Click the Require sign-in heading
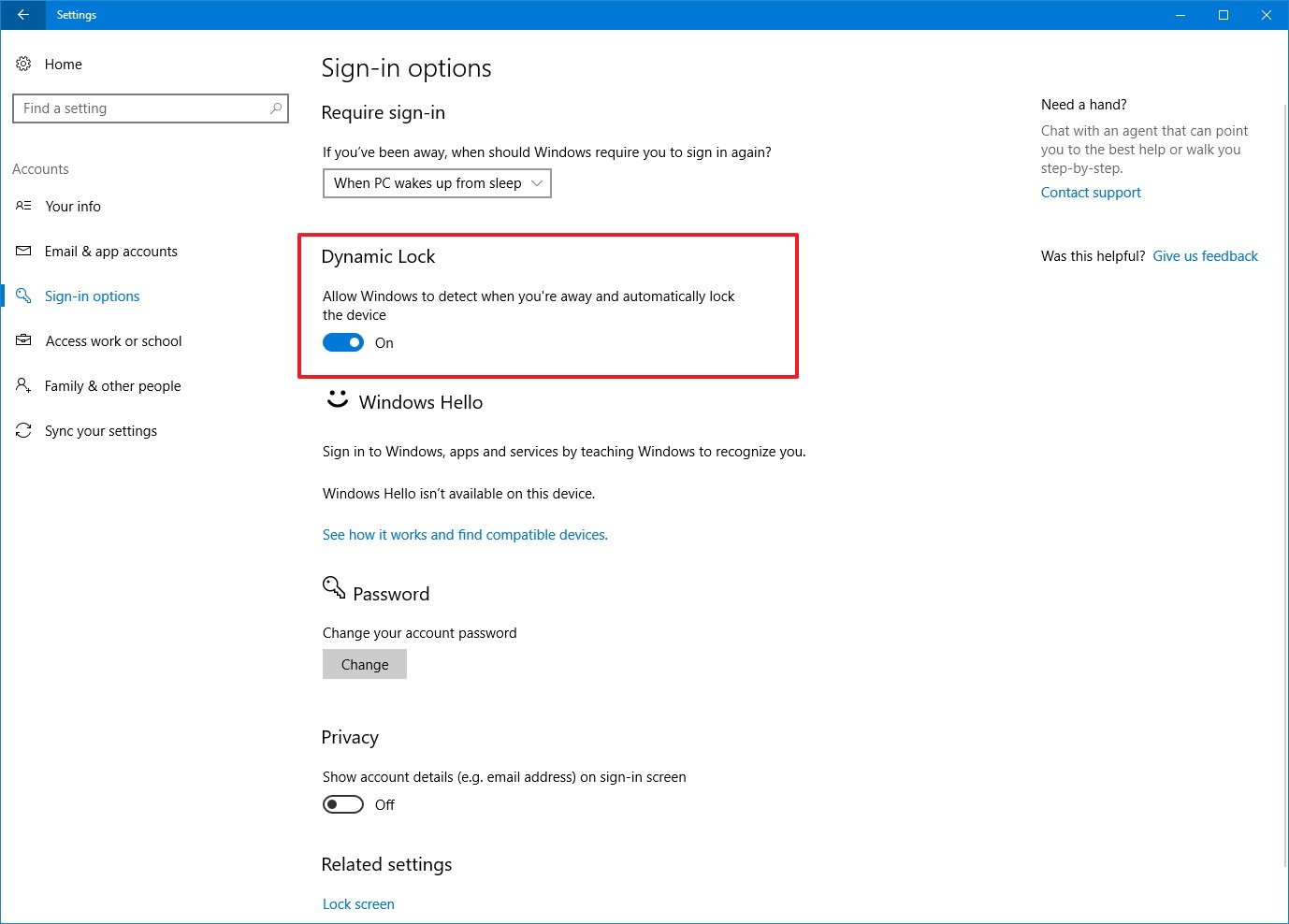This screenshot has height=924, width=1289. 383,112
